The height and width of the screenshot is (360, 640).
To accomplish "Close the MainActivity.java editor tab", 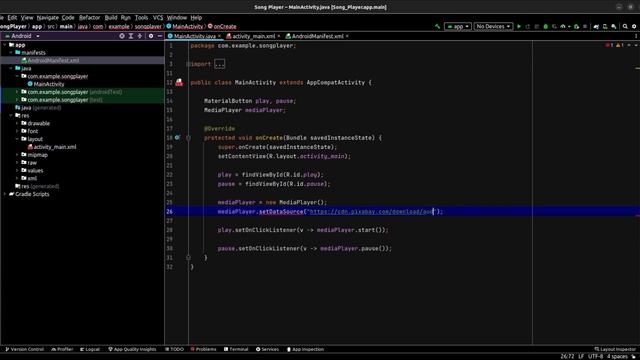I will click(219, 36).
